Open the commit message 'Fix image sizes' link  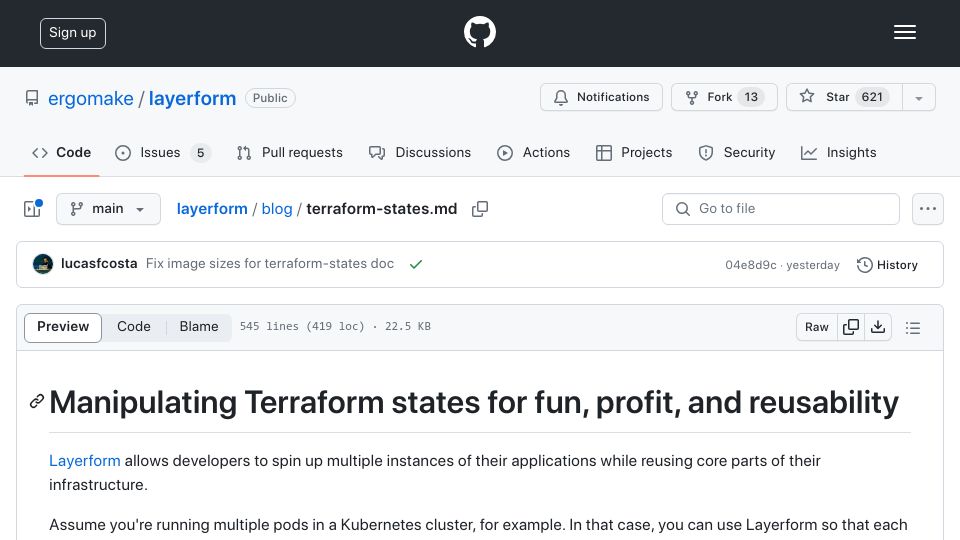pos(269,264)
